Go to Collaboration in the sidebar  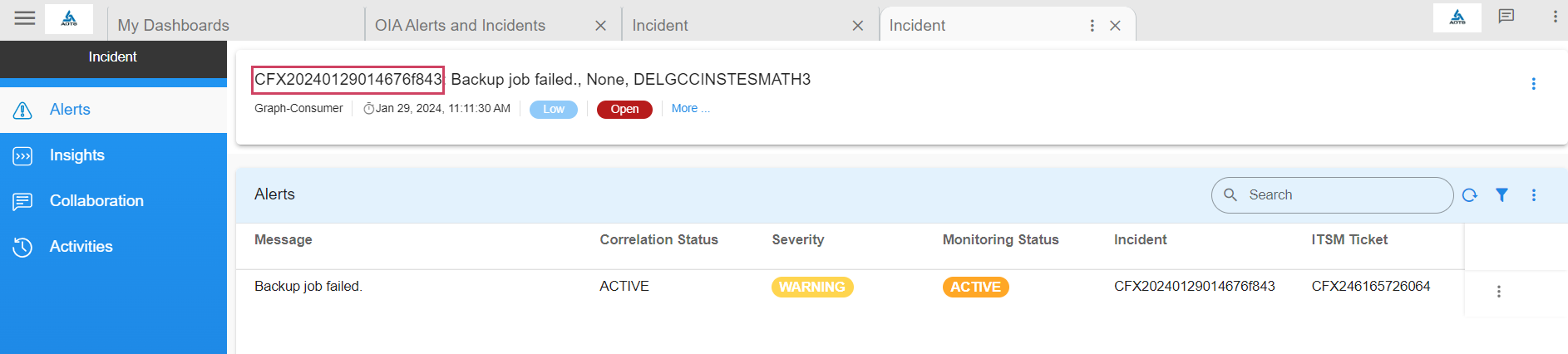pyautogui.click(x=96, y=201)
